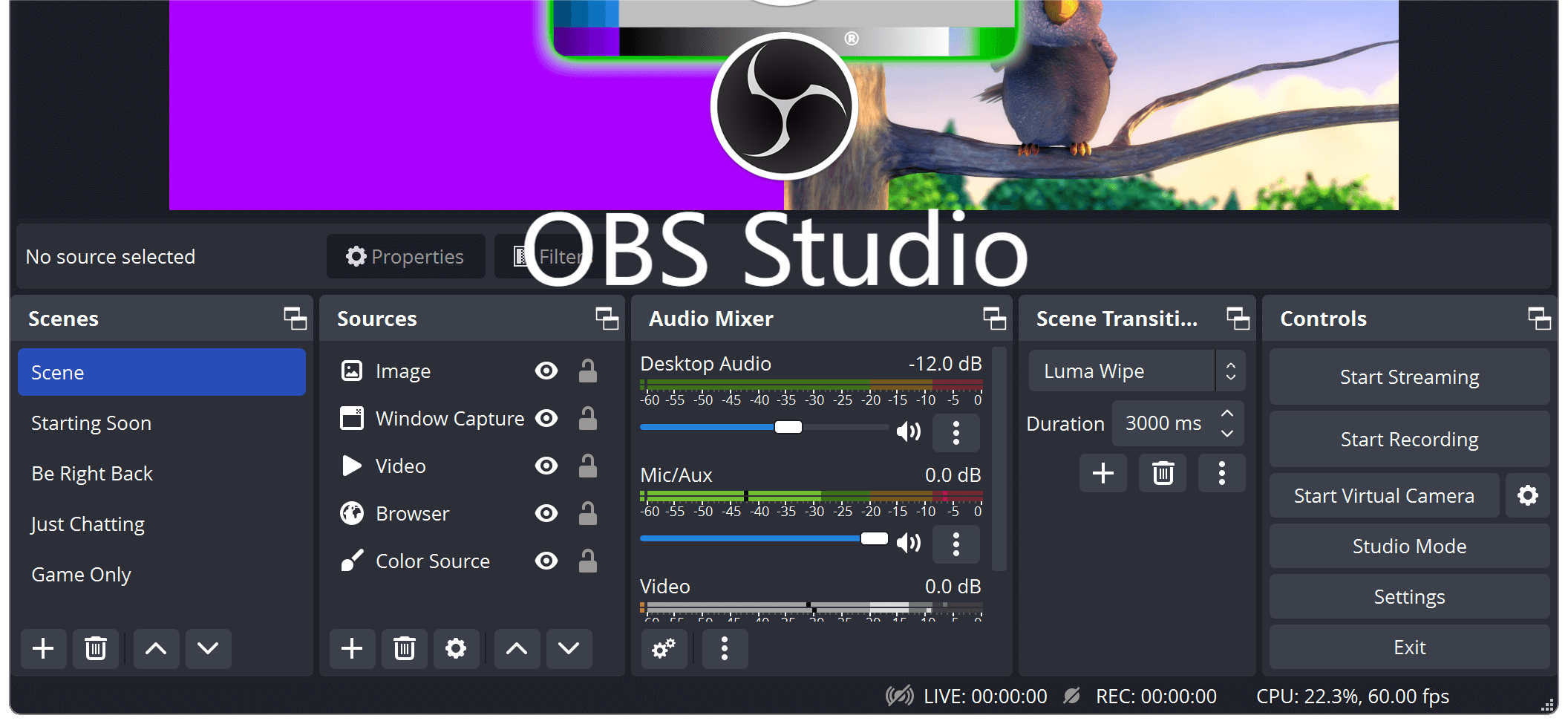
Task: Click the Desktop Audio volume slider handle
Action: [x=788, y=427]
